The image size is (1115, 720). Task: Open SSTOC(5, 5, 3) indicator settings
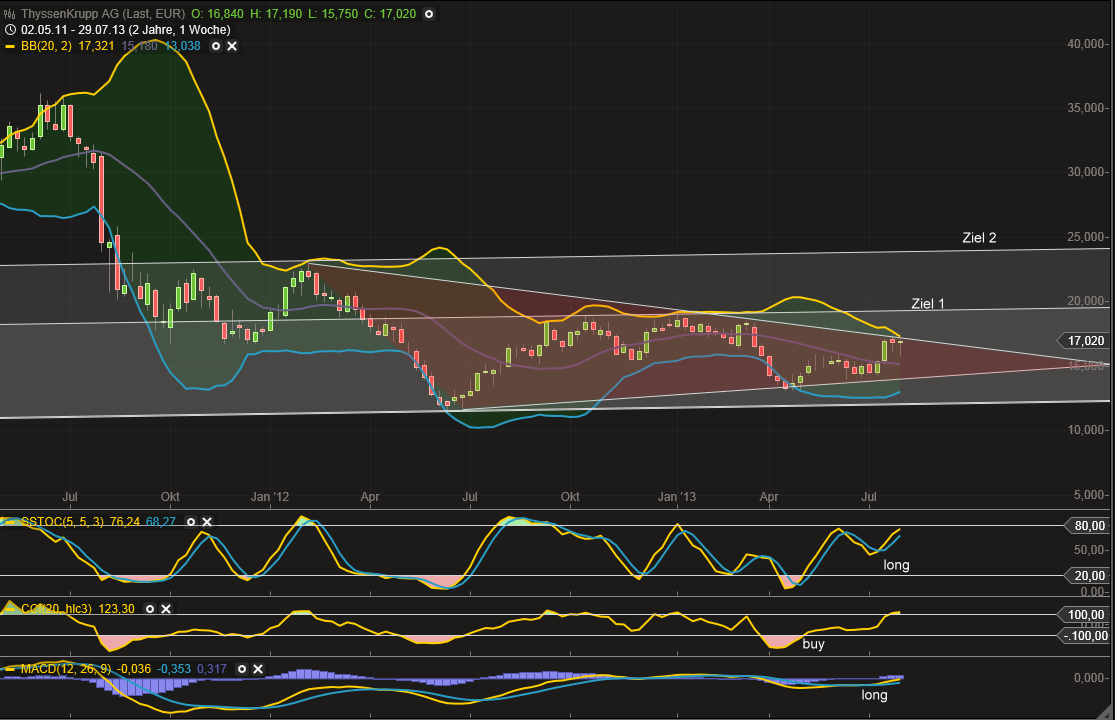tap(191, 522)
